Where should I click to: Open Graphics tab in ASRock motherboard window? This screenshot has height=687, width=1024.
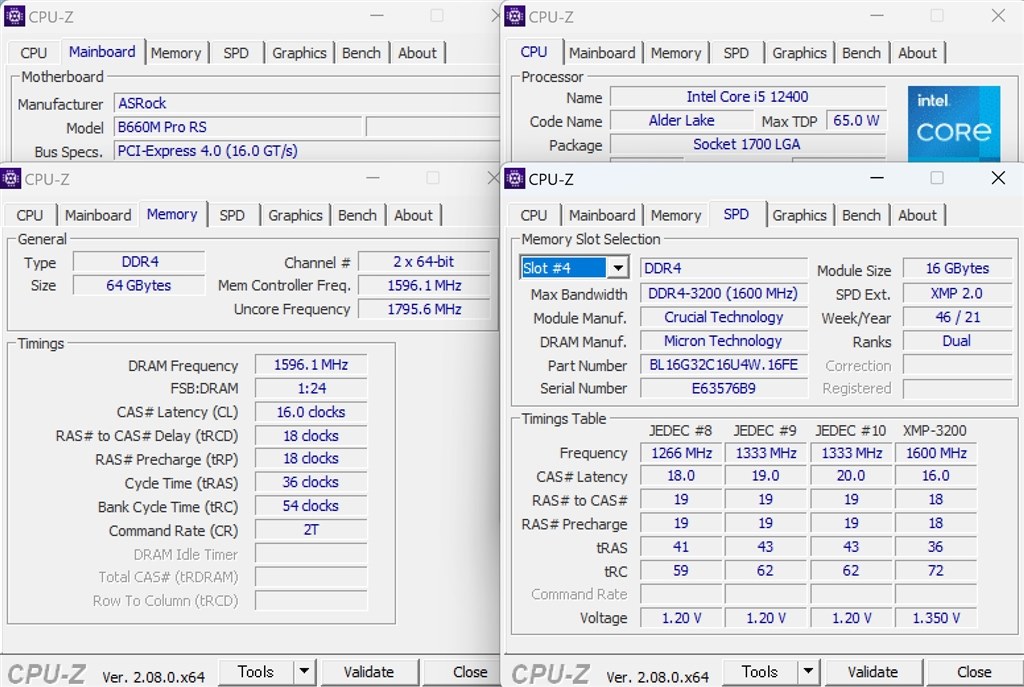299,53
